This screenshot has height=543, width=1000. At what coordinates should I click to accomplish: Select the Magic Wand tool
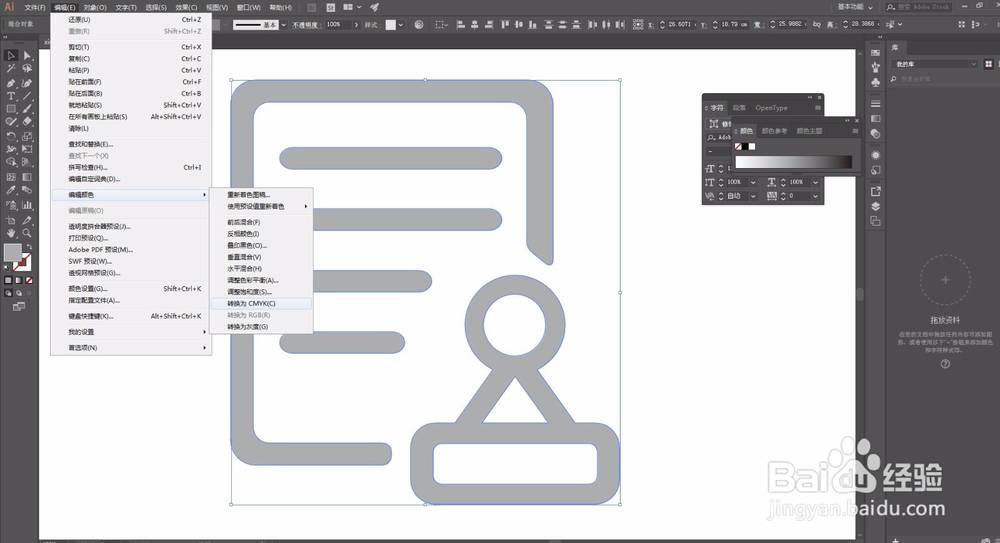[11, 69]
